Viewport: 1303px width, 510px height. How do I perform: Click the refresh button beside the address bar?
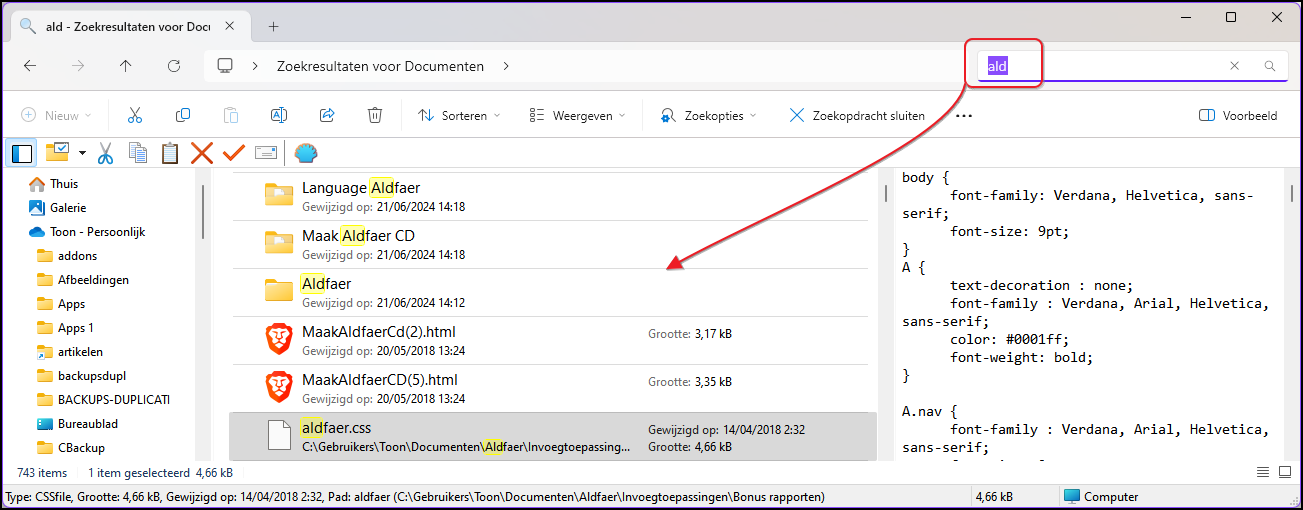pos(174,66)
